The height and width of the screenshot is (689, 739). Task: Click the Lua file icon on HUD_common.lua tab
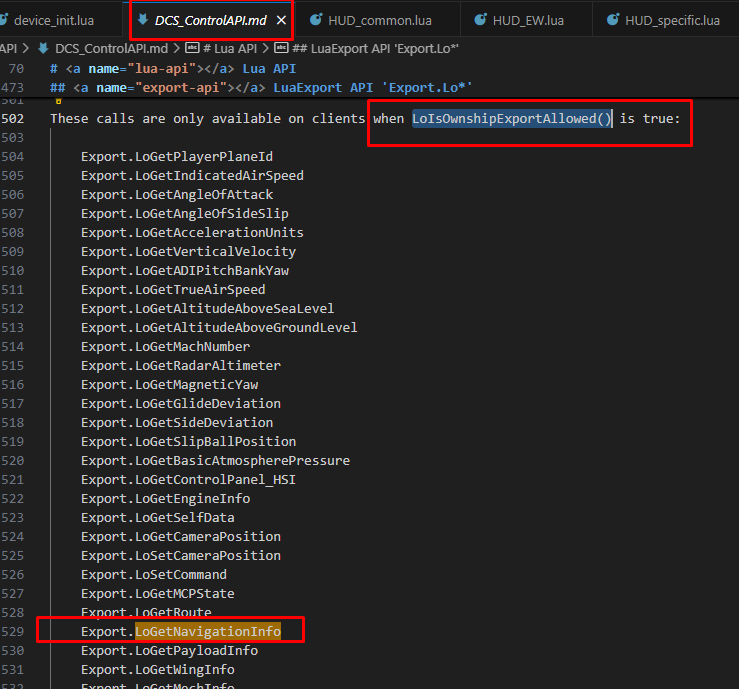(316, 20)
